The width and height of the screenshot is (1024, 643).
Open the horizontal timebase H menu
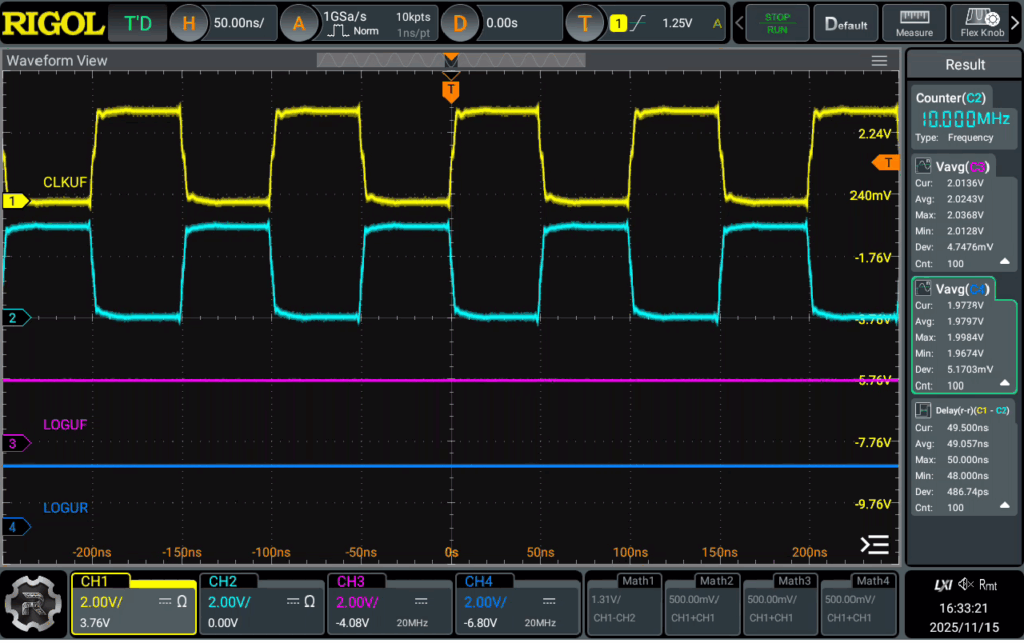click(x=188, y=24)
